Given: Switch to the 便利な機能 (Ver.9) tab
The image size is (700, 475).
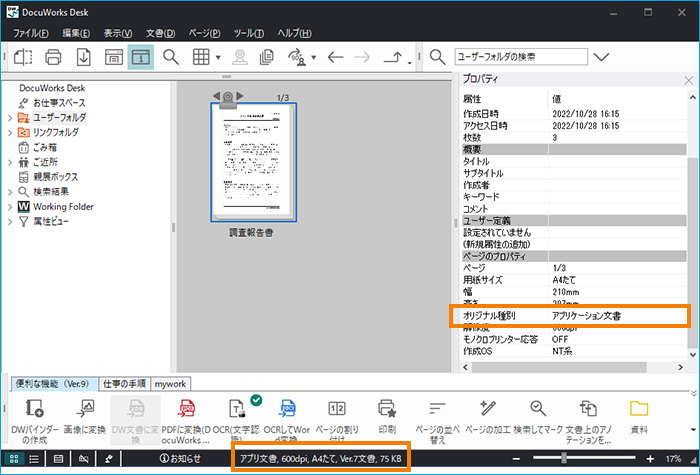Looking at the screenshot, I should point(54,383).
